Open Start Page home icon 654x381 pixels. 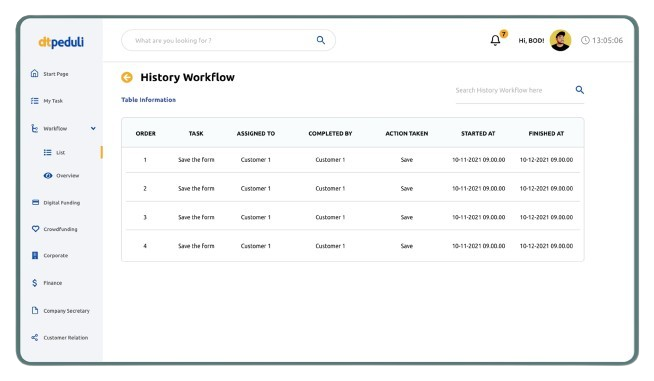tap(35, 73)
